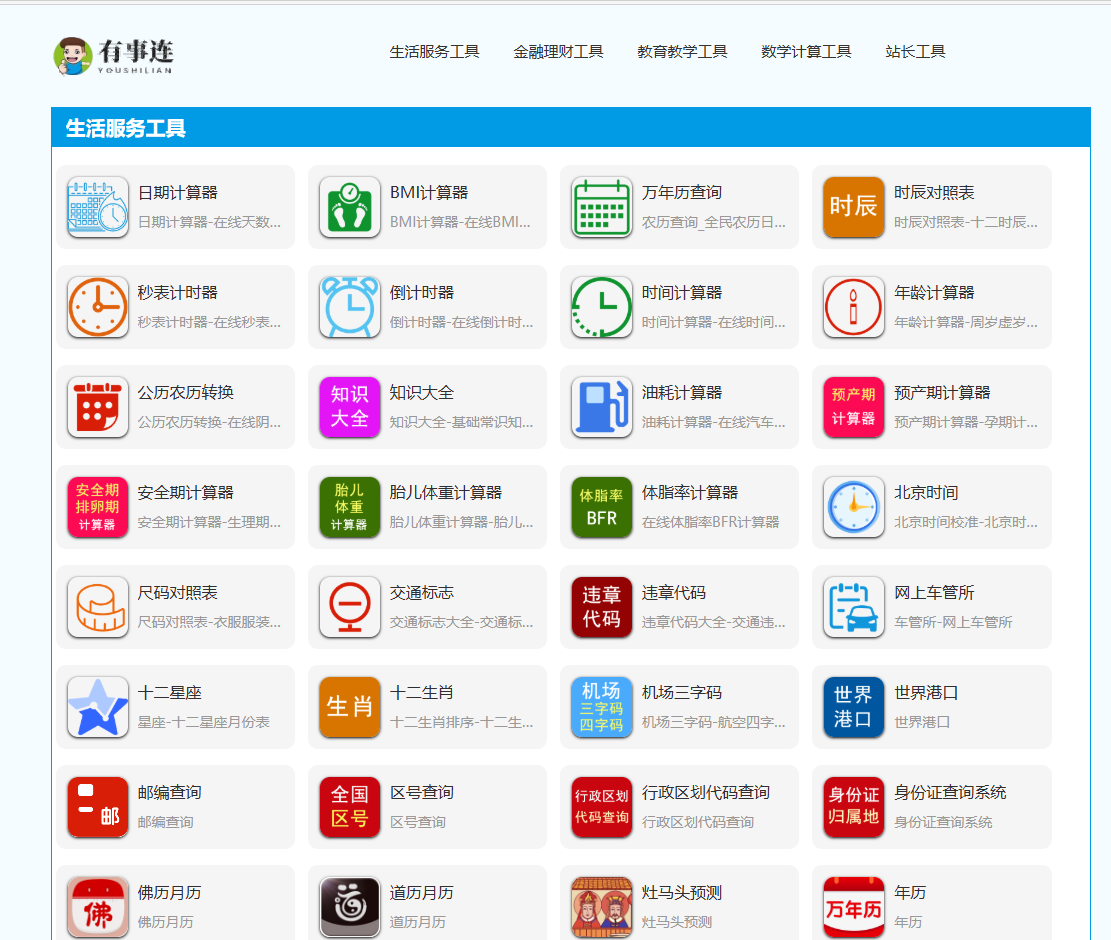Image resolution: width=1111 pixels, height=940 pixels.
Task: Click the 日期计算器 calendar icon
Action: pos(97,207)
